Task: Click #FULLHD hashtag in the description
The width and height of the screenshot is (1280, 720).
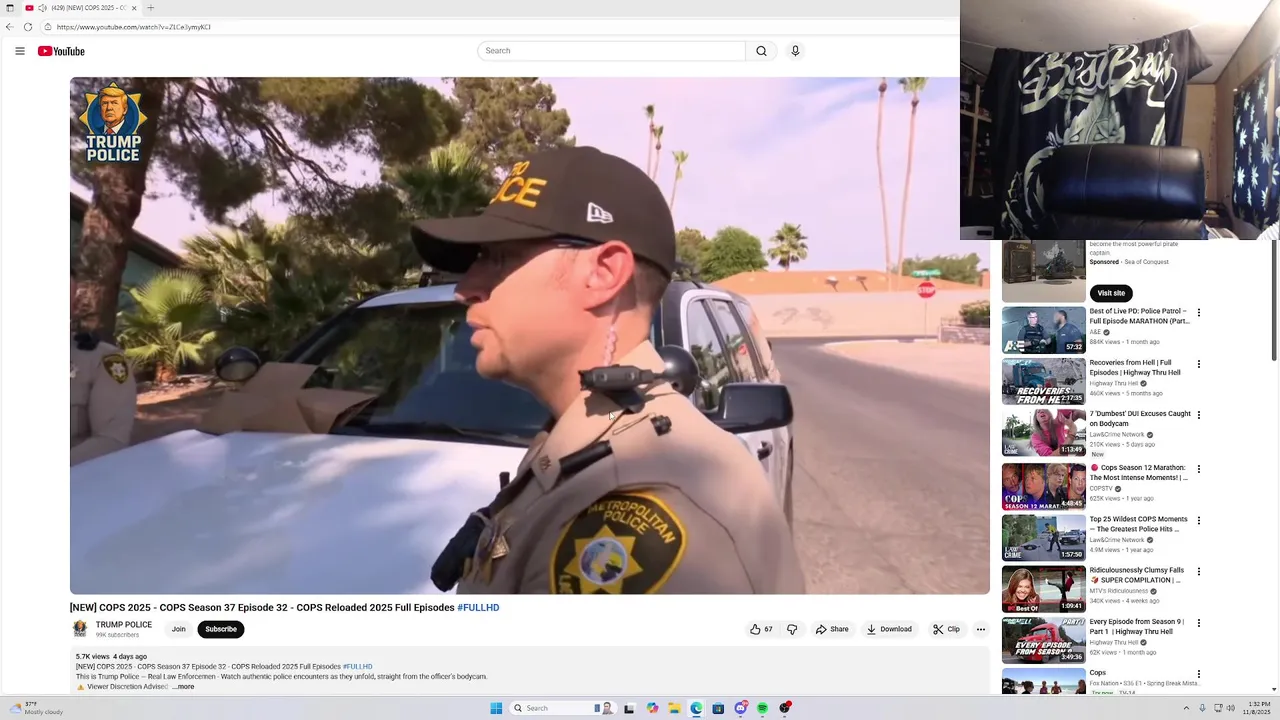Action: [357, 667]
